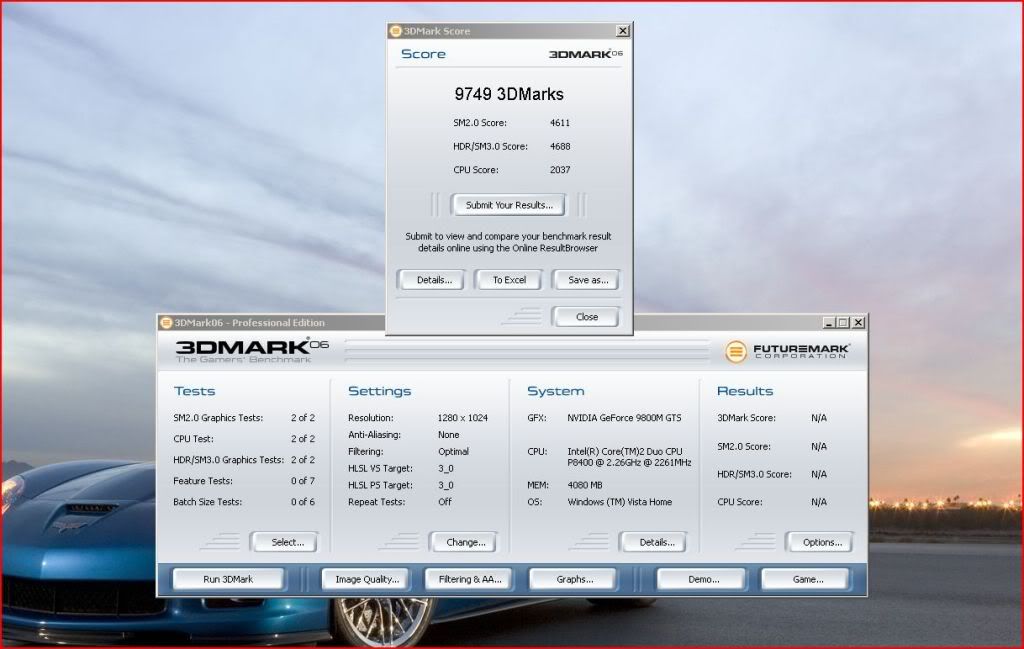Open Filtering & AA... tool

[x=469, y=579]
